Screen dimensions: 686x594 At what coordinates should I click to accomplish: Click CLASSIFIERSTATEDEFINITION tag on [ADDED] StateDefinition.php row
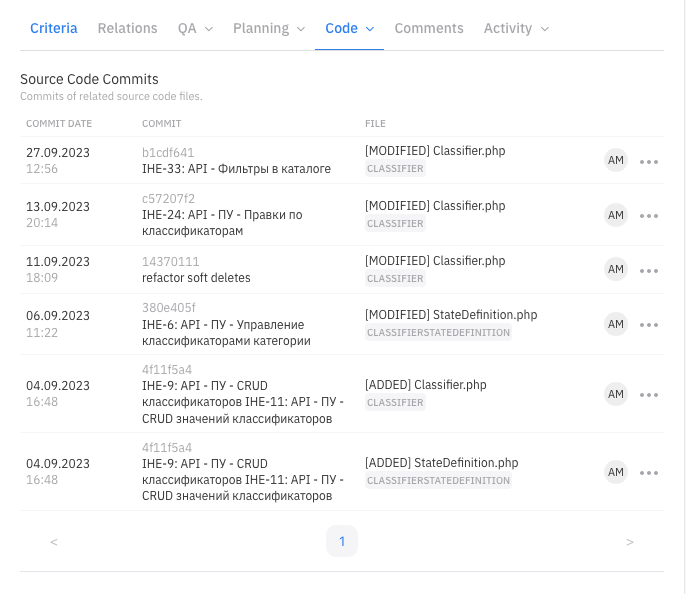point(438,481)
